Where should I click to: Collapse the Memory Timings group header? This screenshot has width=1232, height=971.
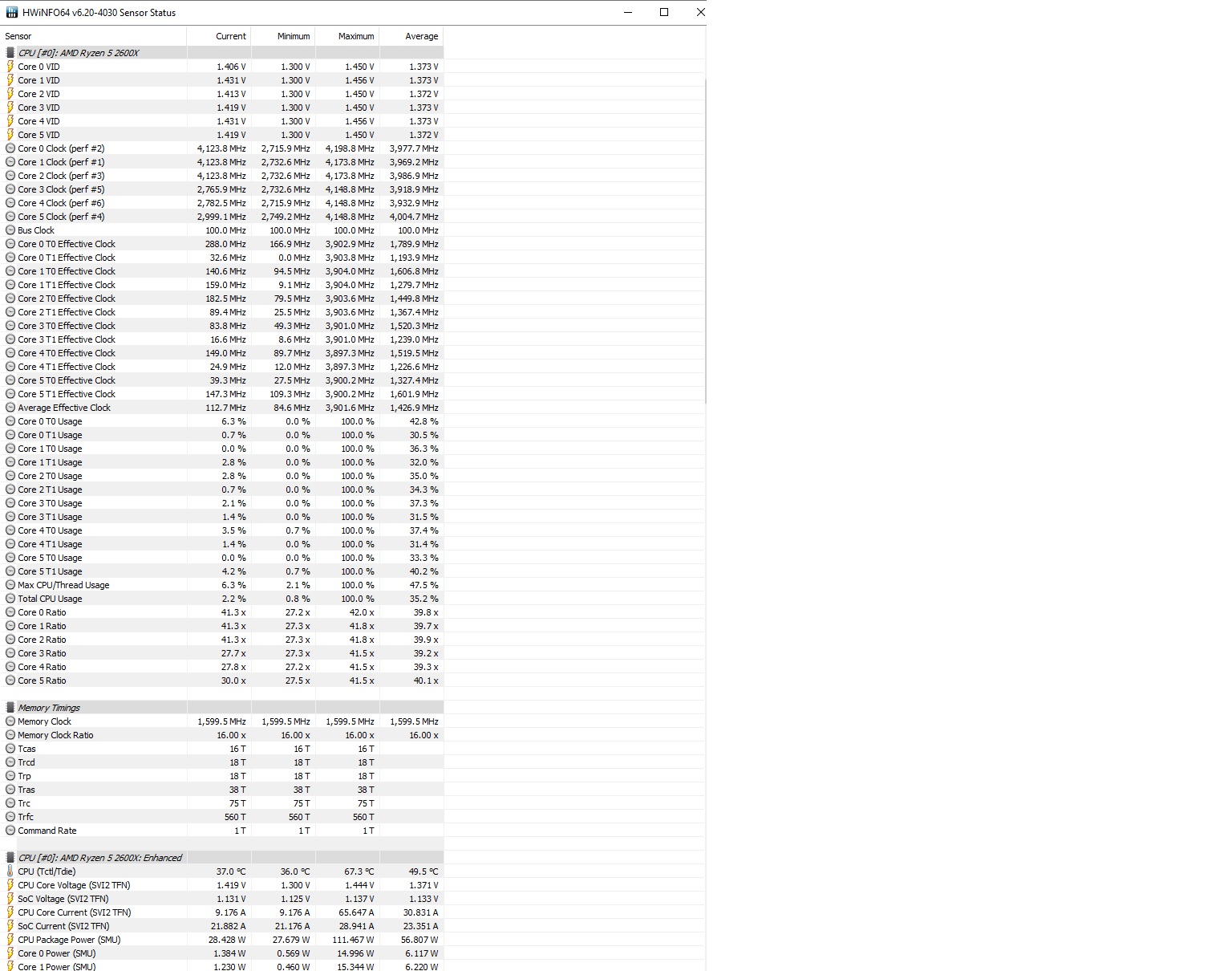(221, 708)
